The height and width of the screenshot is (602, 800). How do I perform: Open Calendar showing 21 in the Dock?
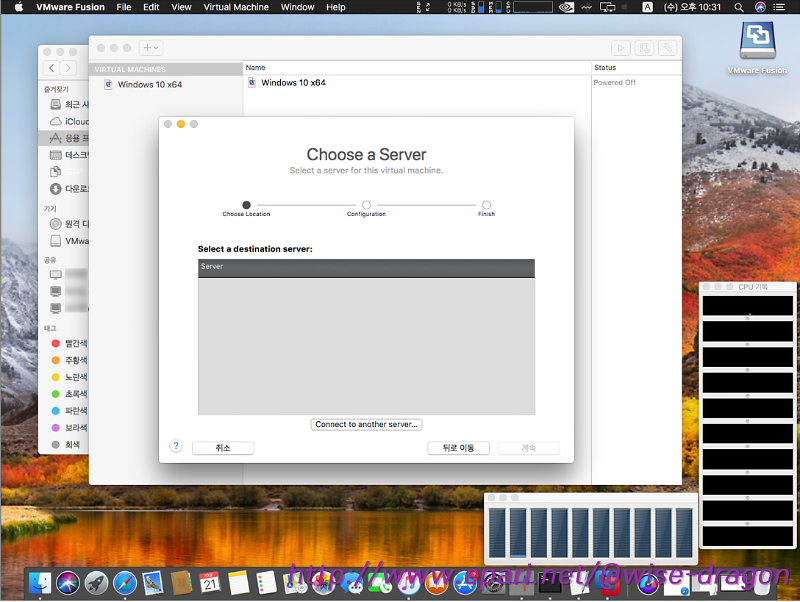210,584
